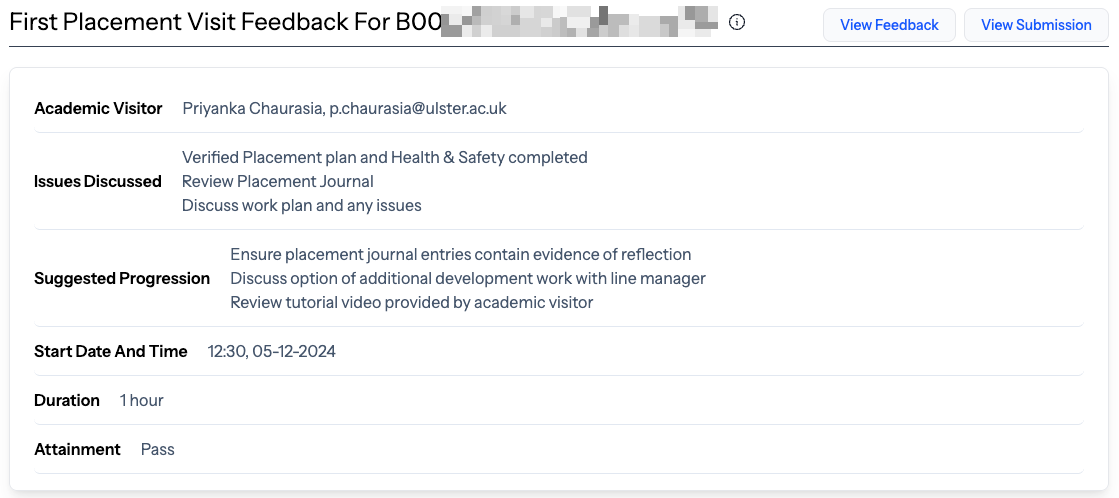Select the Start Date And Time label
Viewport: 1119px width, 498px height.
(111, 351)
